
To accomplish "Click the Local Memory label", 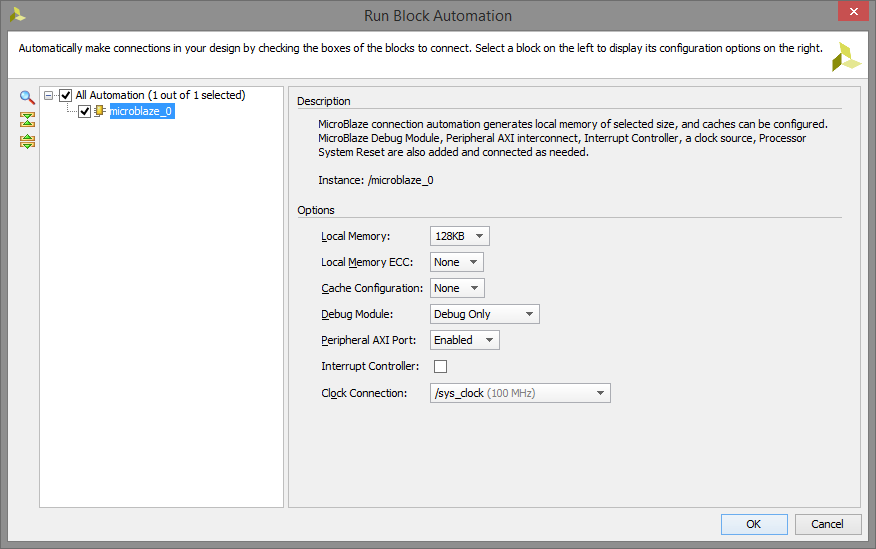I will pyautogui.click(x=355, y=236).
